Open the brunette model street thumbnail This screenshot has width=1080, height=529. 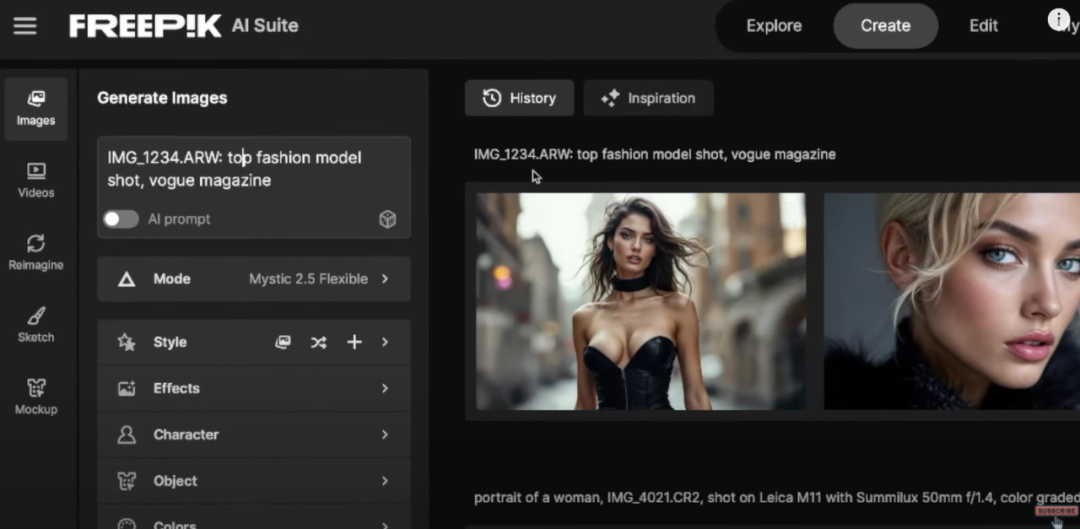[x=640, y=301]
